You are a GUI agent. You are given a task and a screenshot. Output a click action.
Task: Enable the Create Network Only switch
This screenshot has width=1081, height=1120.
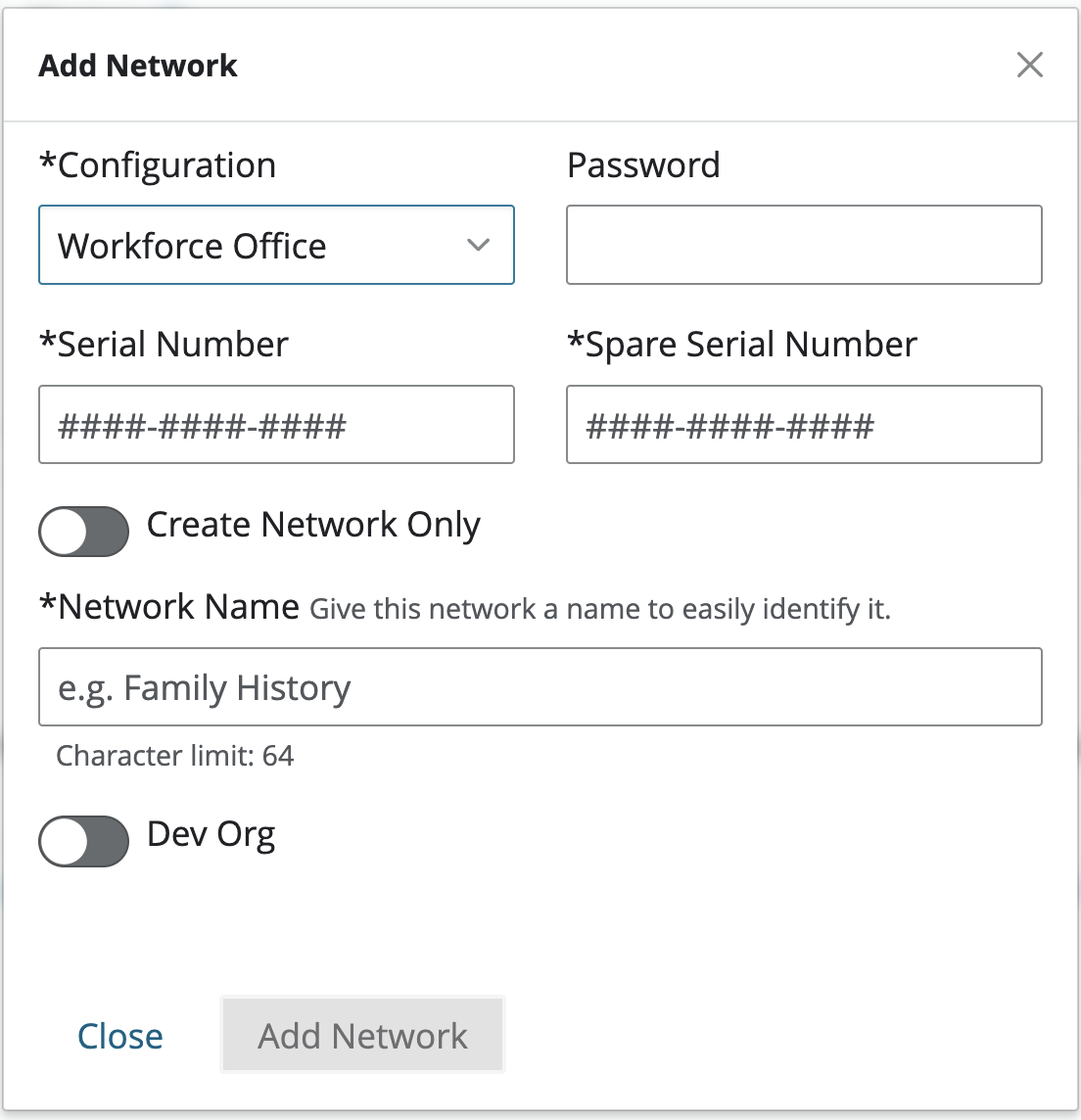[84, 532]
